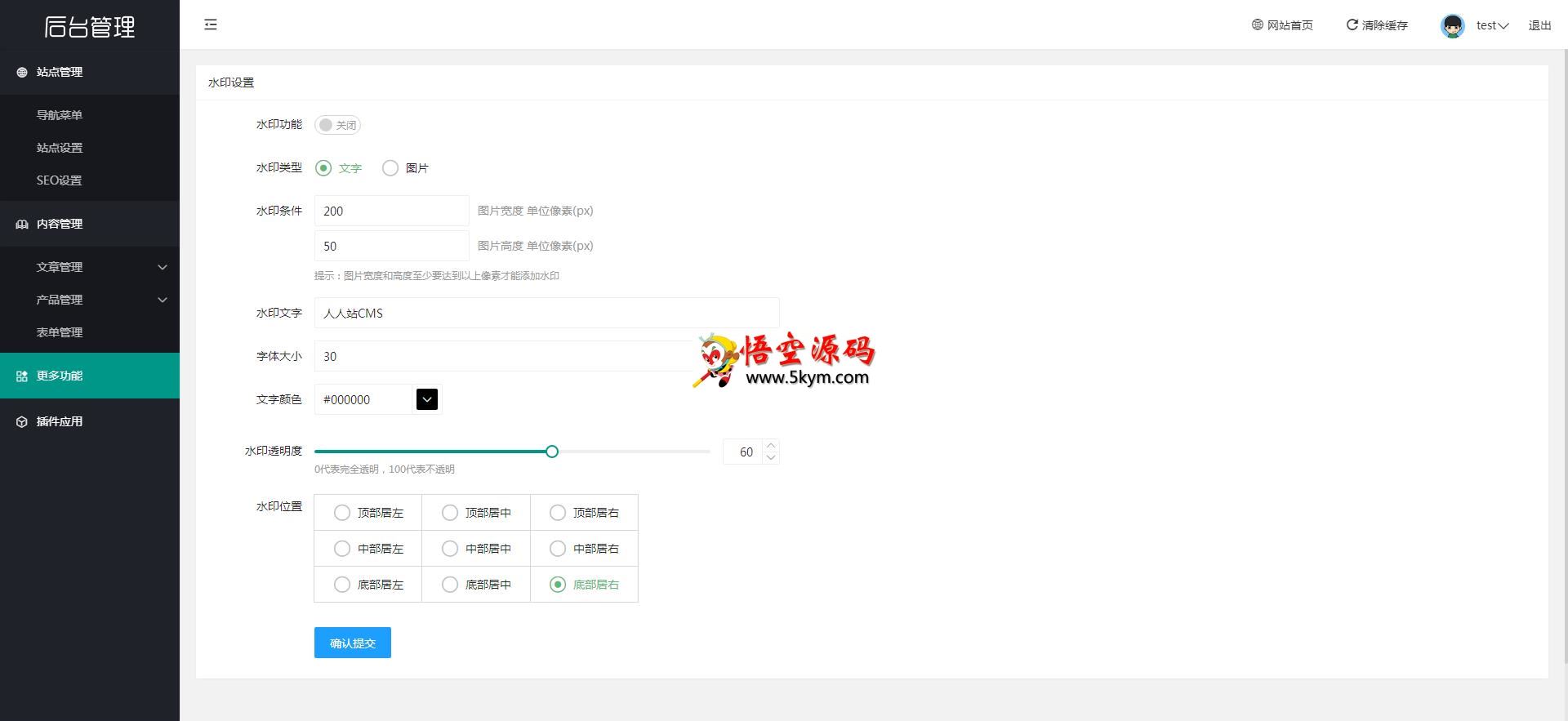Open 导航菜单 in sidebar
Image resolution: width=1568 pixels, height=721 pixels.
(90, 115)
